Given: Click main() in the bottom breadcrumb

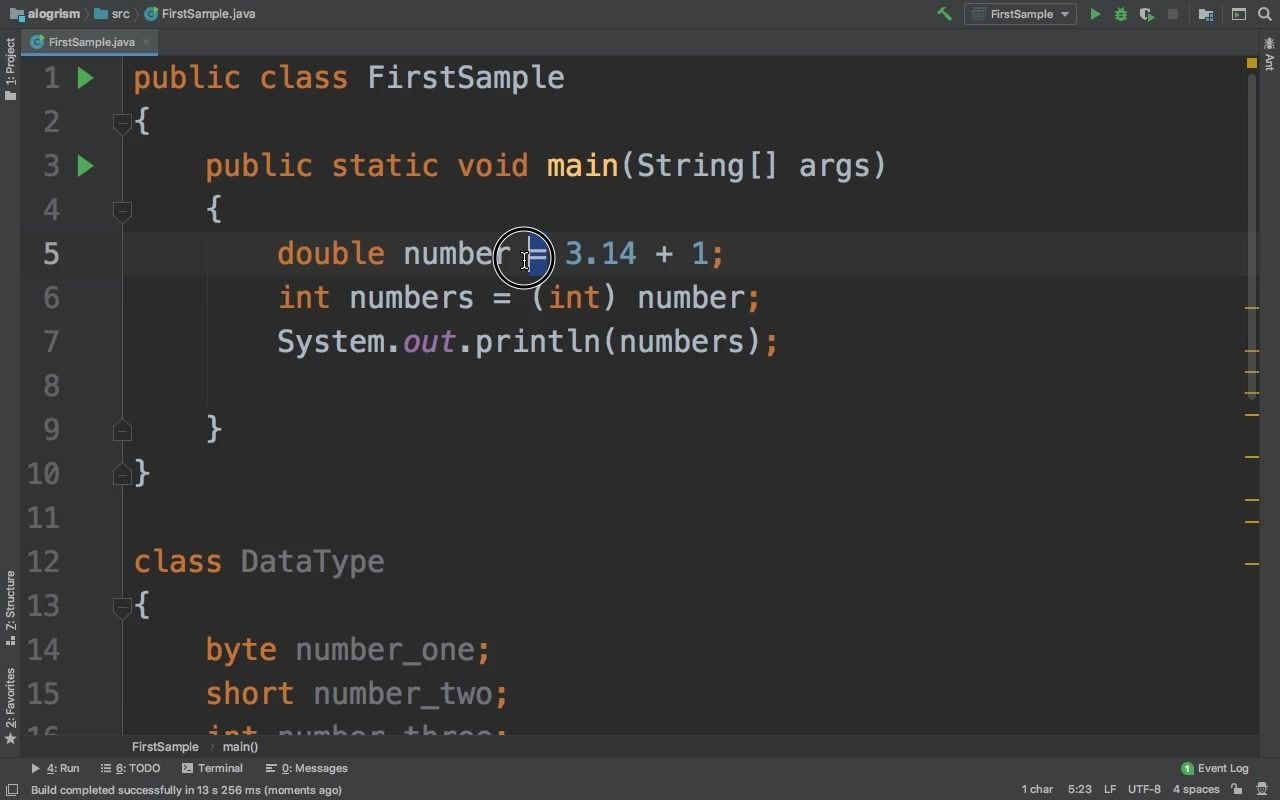Looking at the screenshot, I should tap(240, 747).
